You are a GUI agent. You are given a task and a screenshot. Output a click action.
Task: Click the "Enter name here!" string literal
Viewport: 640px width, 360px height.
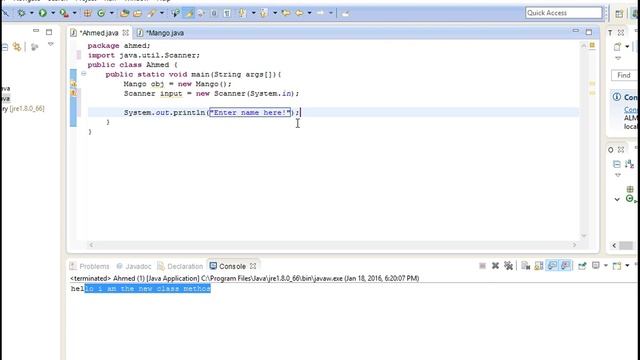(x=250, y=112)
